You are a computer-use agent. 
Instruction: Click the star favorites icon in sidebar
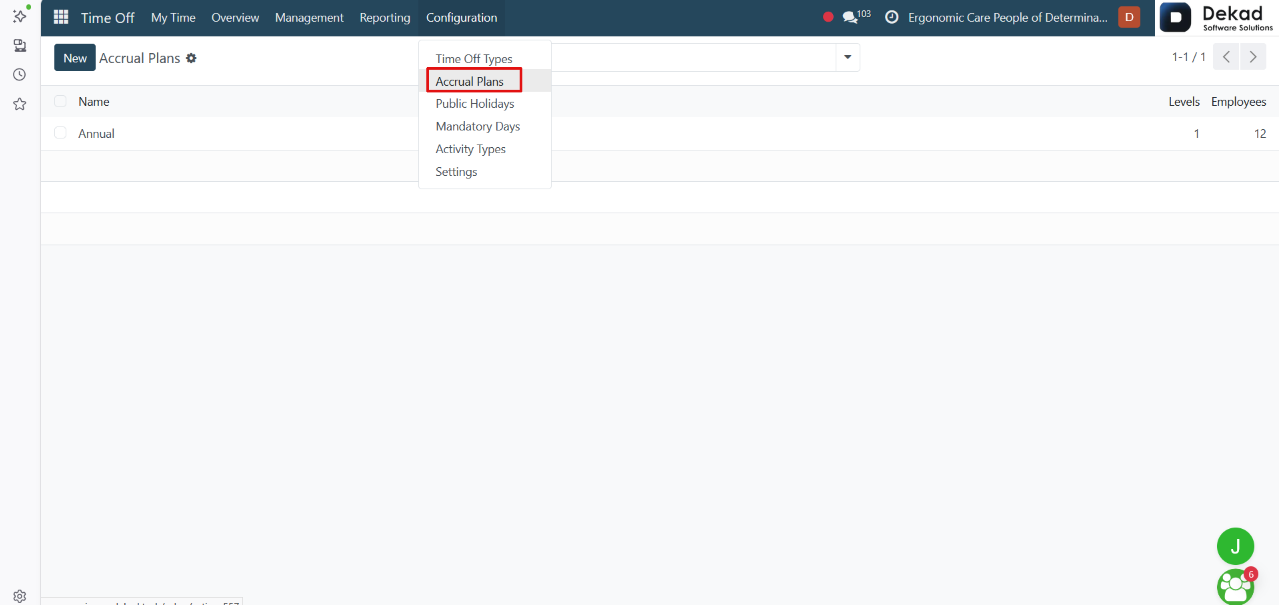(19, 104)
